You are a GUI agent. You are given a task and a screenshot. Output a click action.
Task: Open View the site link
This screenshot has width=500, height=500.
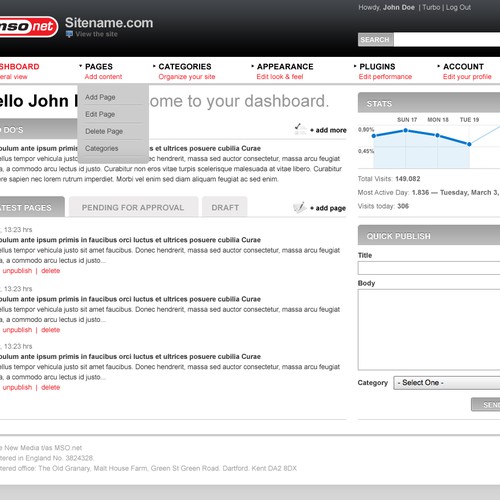point(96,34)
